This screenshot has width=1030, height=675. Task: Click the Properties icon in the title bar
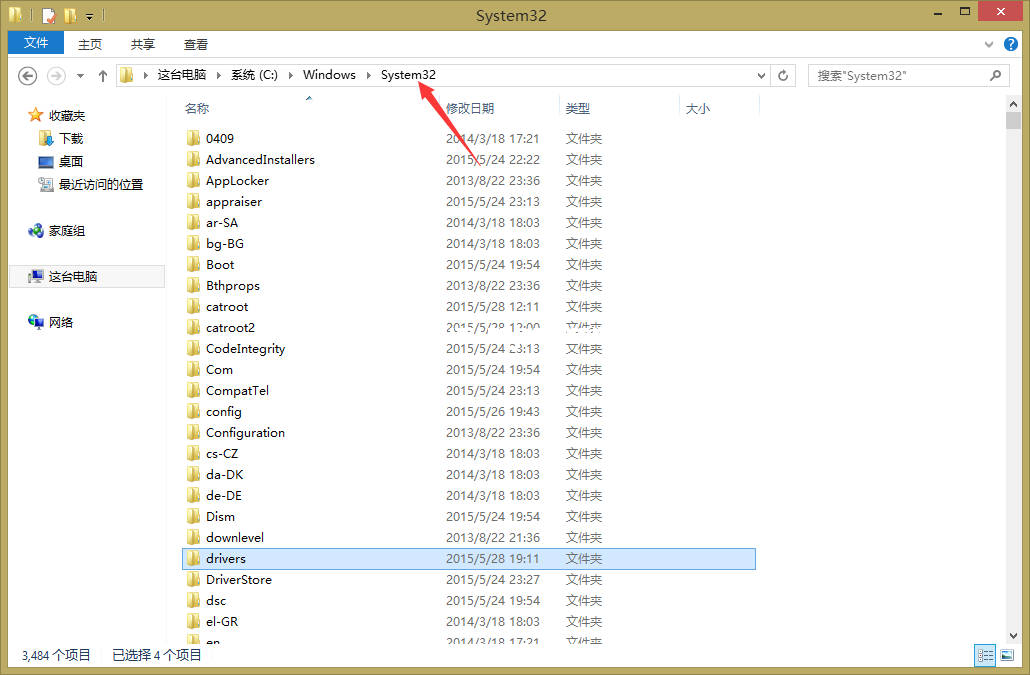pyautogui.click(x=49, y=14)
